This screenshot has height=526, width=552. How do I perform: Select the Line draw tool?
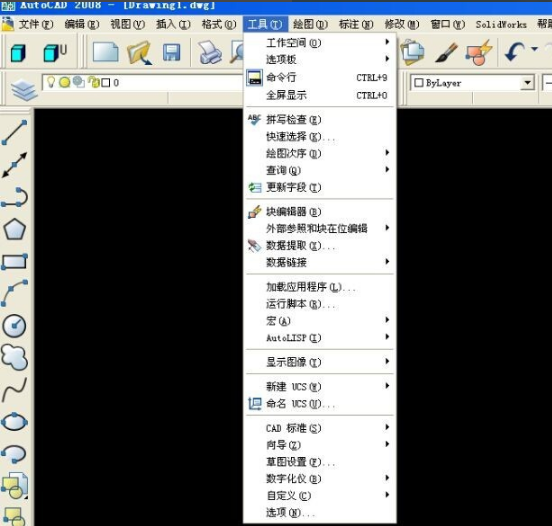pos(14,133)
